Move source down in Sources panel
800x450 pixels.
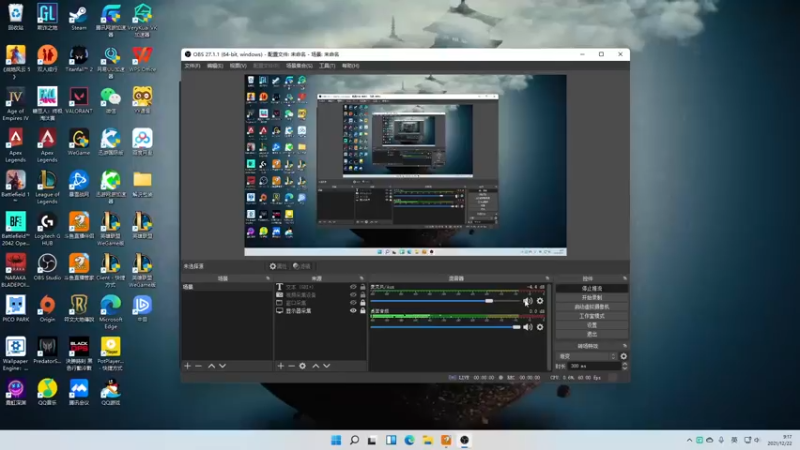coord(327,366)
